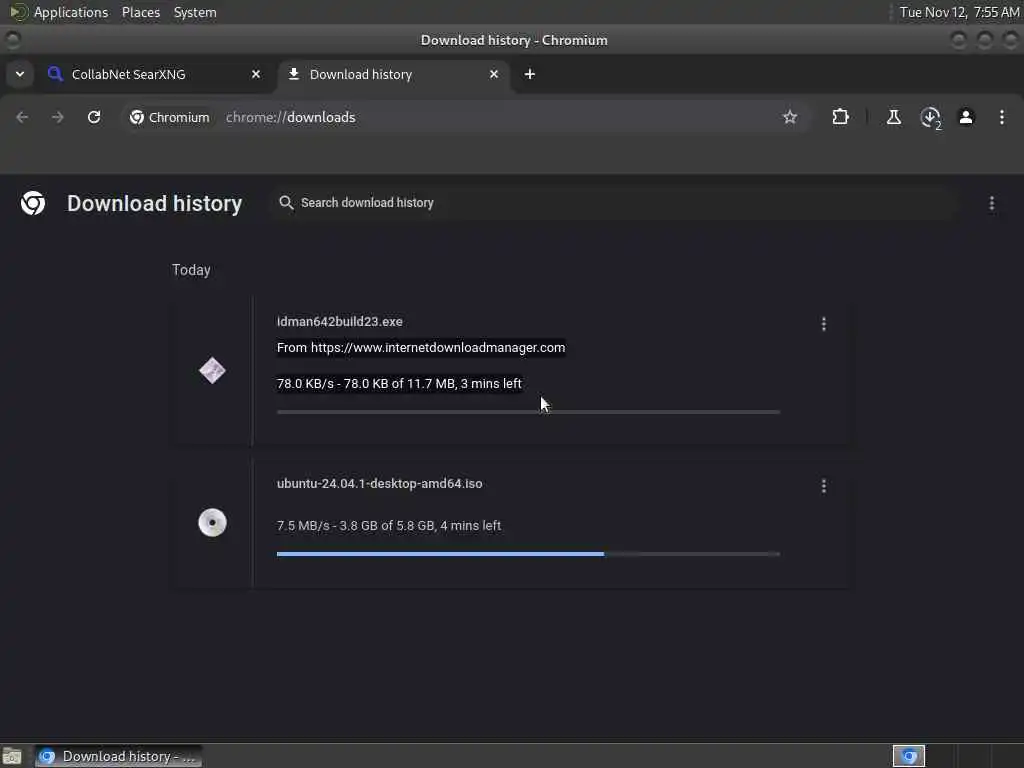The height and width of the screenshot is (768, 1024).
Task: Open the Download history page options menu
Action: point(991,204)
